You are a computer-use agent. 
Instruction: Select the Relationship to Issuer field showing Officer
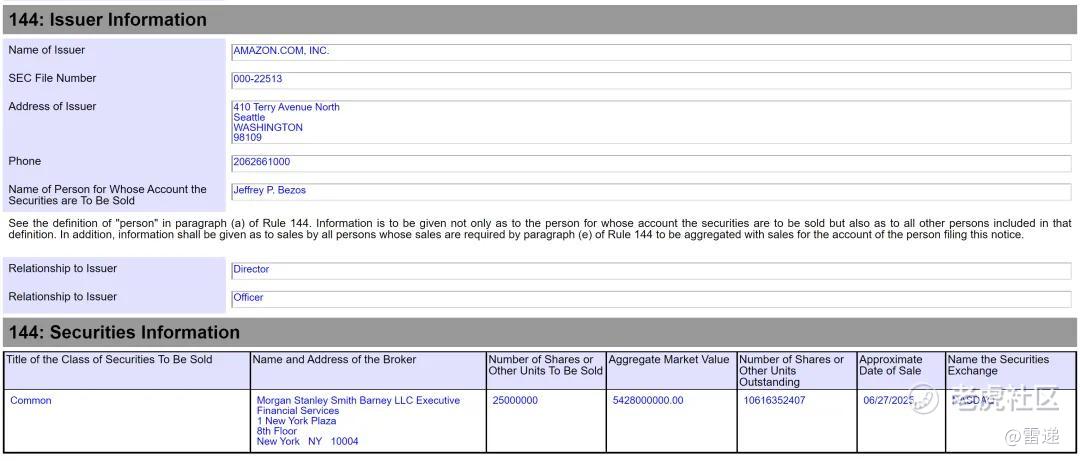click(651, 299)
